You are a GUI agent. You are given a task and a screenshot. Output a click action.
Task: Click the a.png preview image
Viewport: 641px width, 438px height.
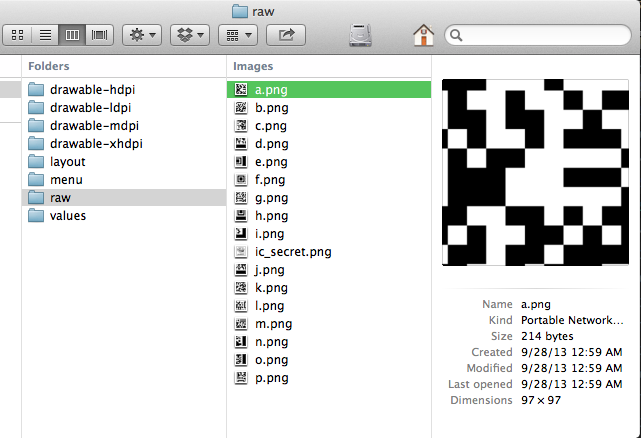[x=536, y=172]
